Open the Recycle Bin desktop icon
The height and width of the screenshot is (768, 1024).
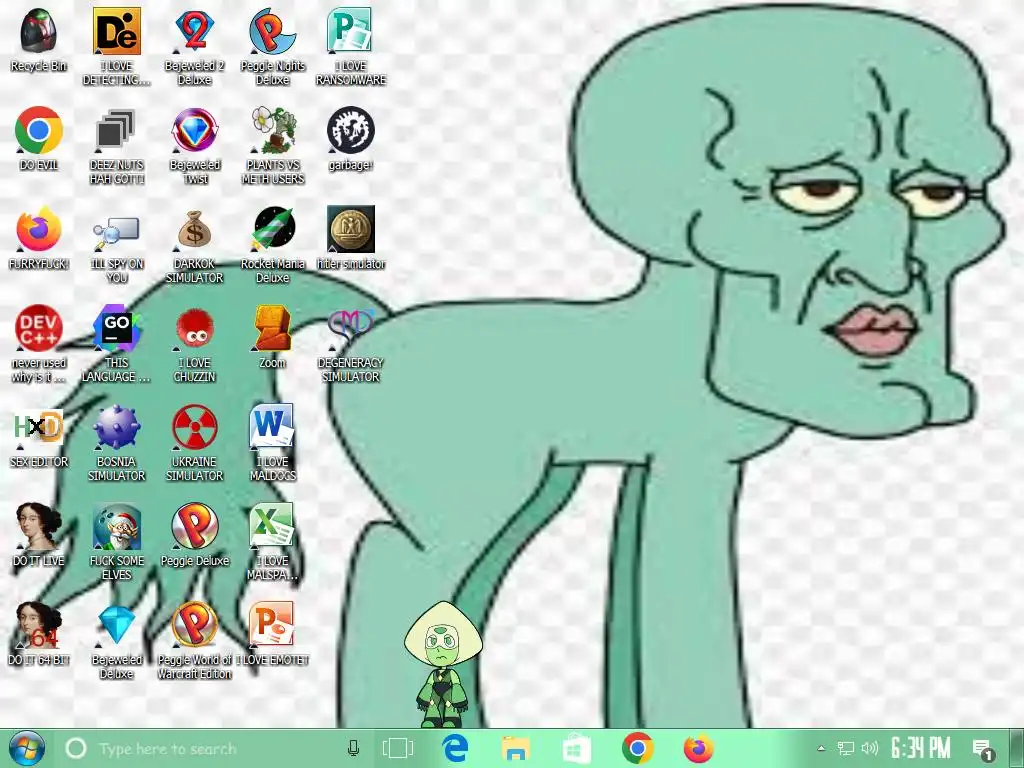[39, 31]
